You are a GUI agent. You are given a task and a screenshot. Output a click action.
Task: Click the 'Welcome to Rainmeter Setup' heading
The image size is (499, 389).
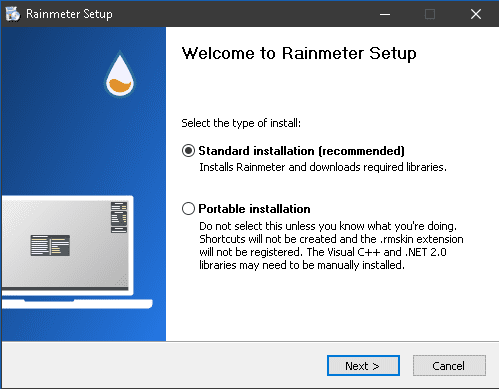299,53
